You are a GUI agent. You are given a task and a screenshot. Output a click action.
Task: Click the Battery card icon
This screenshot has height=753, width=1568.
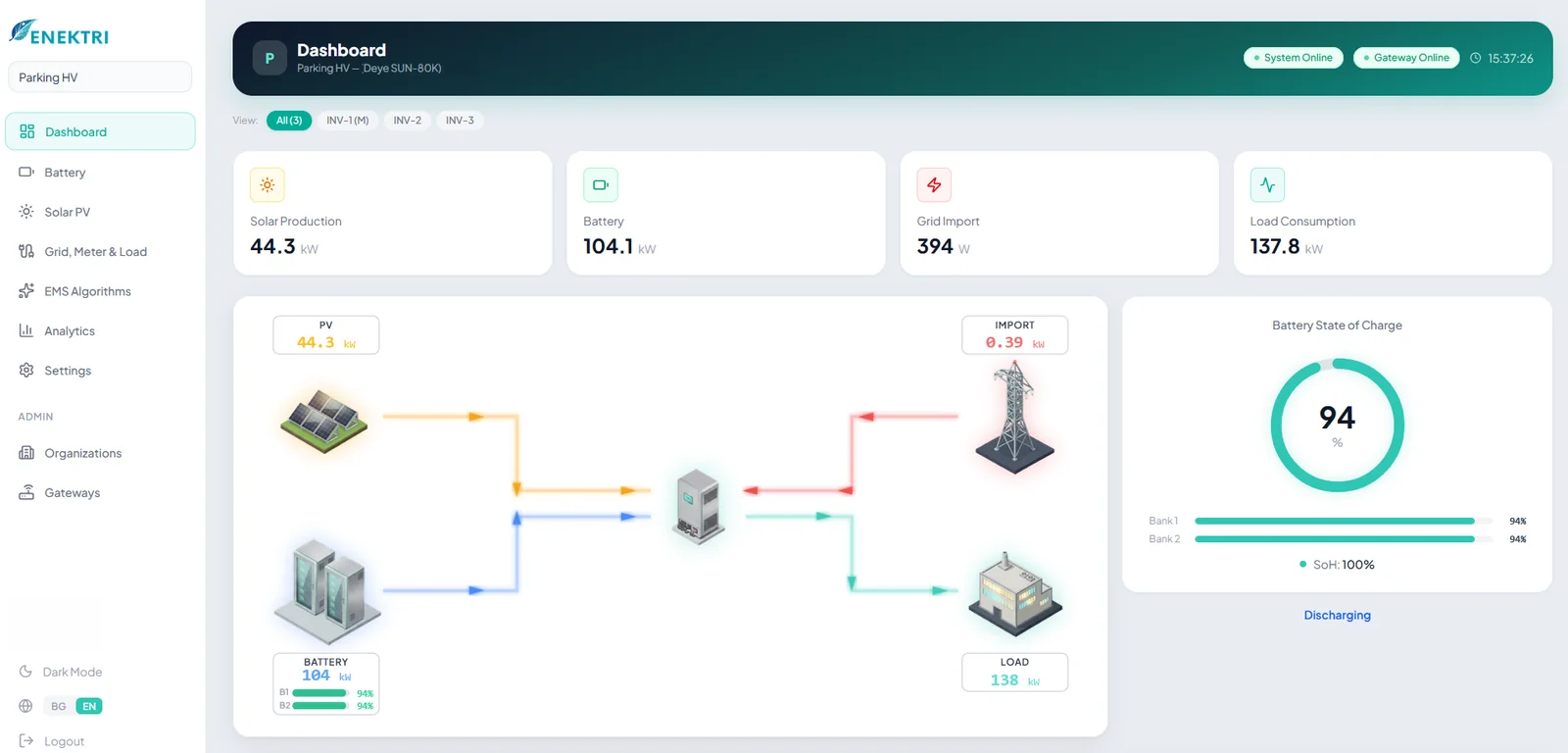(601, 185)
